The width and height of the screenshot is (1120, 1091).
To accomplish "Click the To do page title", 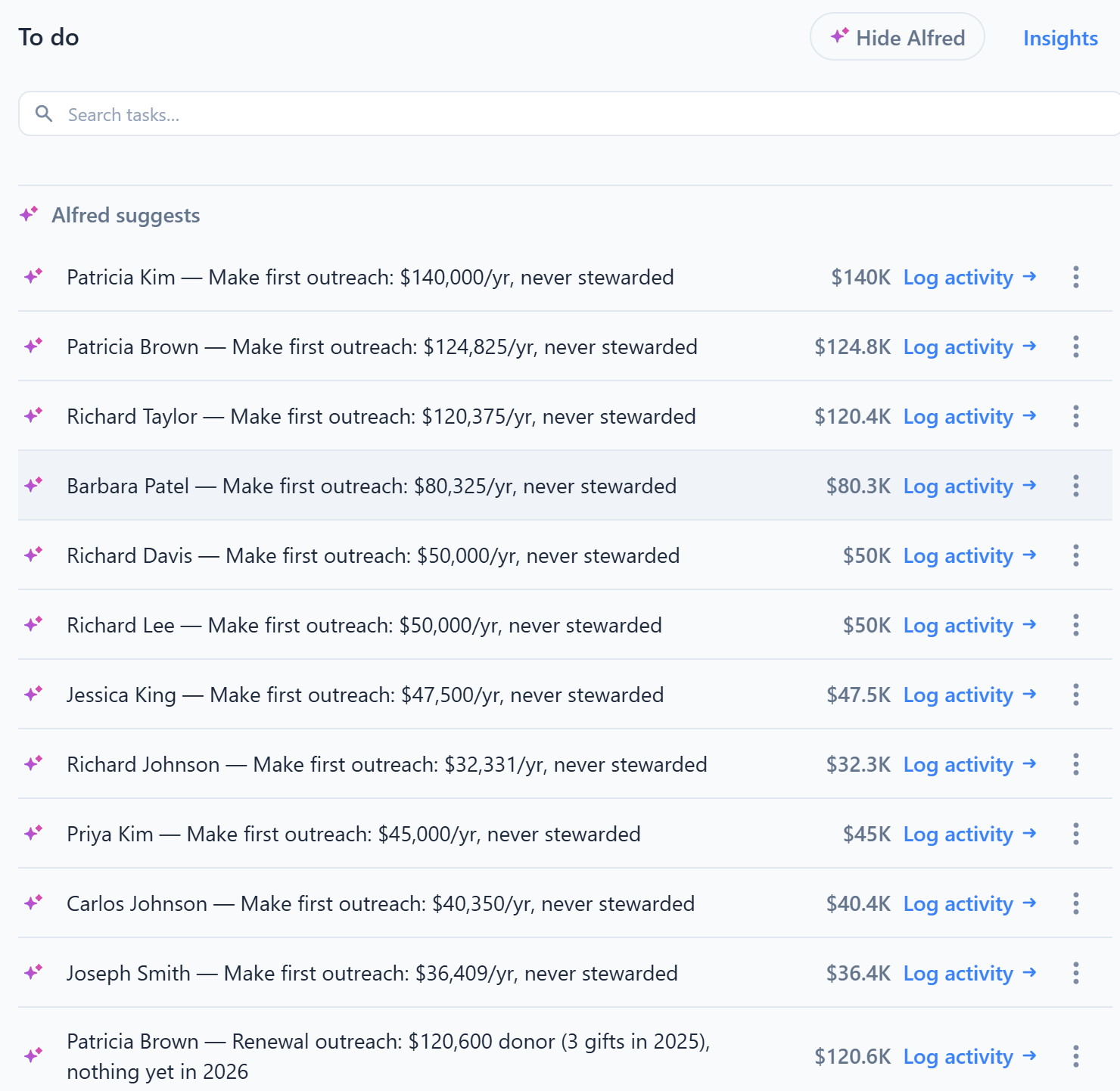I will tap(49, 37).
